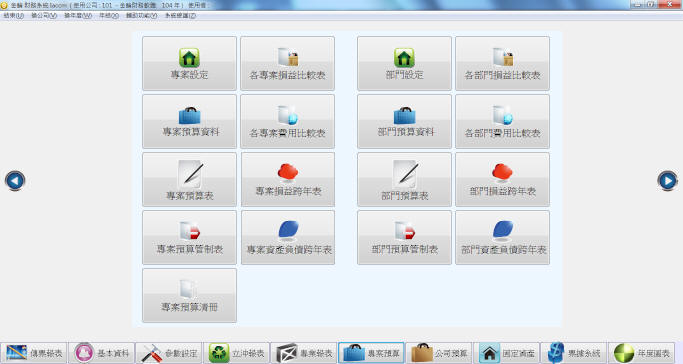Switch to the 立沖報表 recycle tab

(x=237, y=353)
